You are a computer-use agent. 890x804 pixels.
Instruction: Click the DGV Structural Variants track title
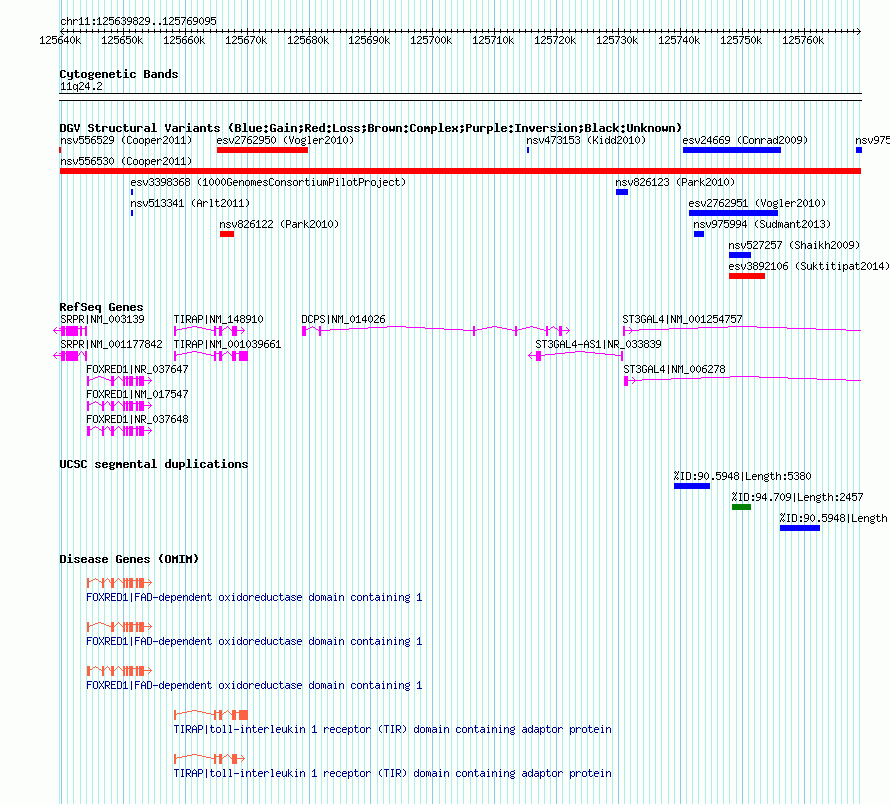pos(371,128)
